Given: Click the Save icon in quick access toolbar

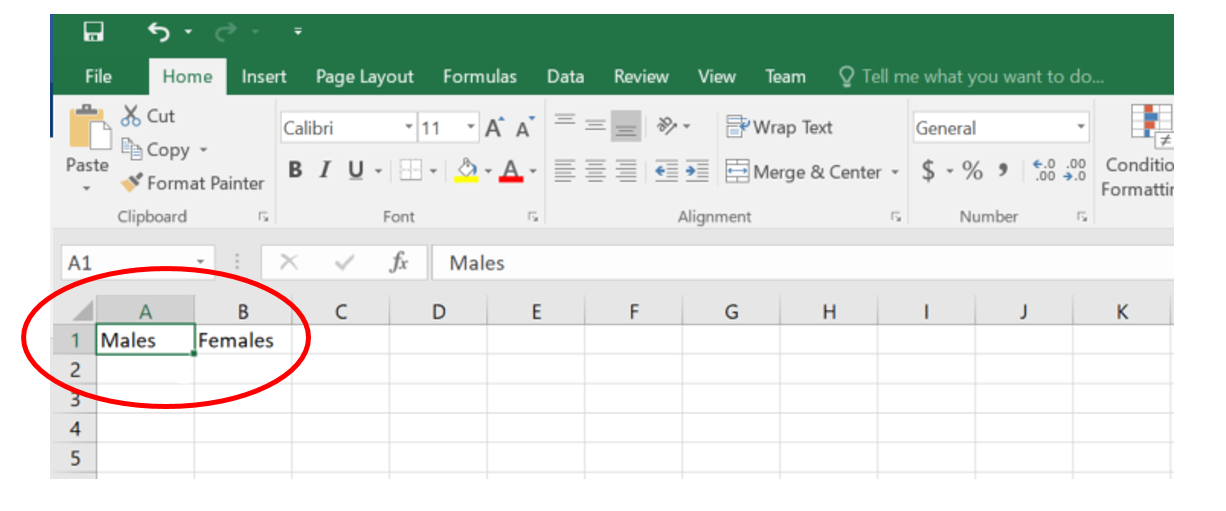Looking at the screenshot, I should point(92,33).
